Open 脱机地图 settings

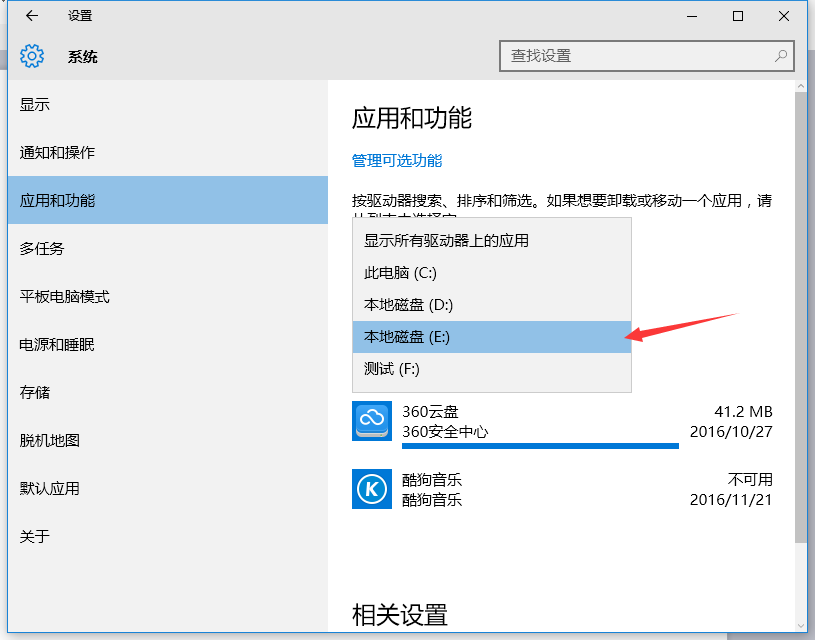click(x=167, y=440)
